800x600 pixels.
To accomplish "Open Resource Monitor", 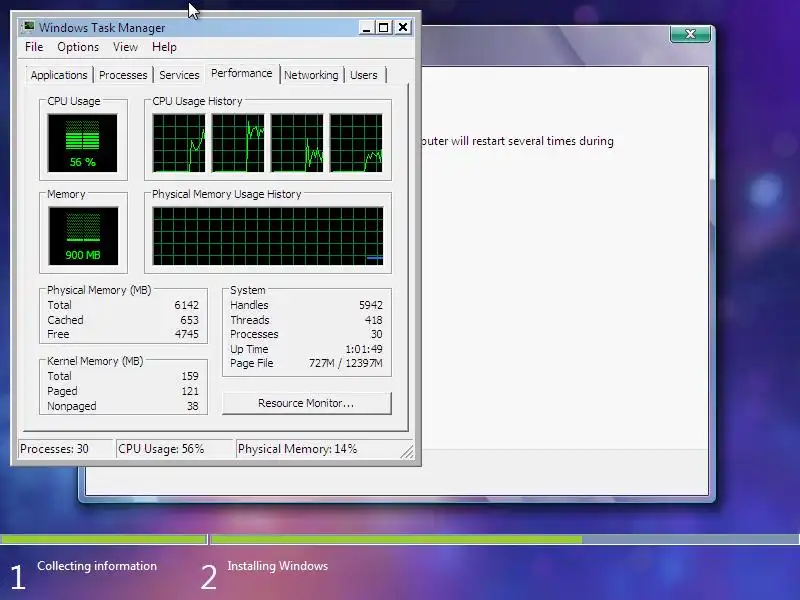I will [307, 403].
